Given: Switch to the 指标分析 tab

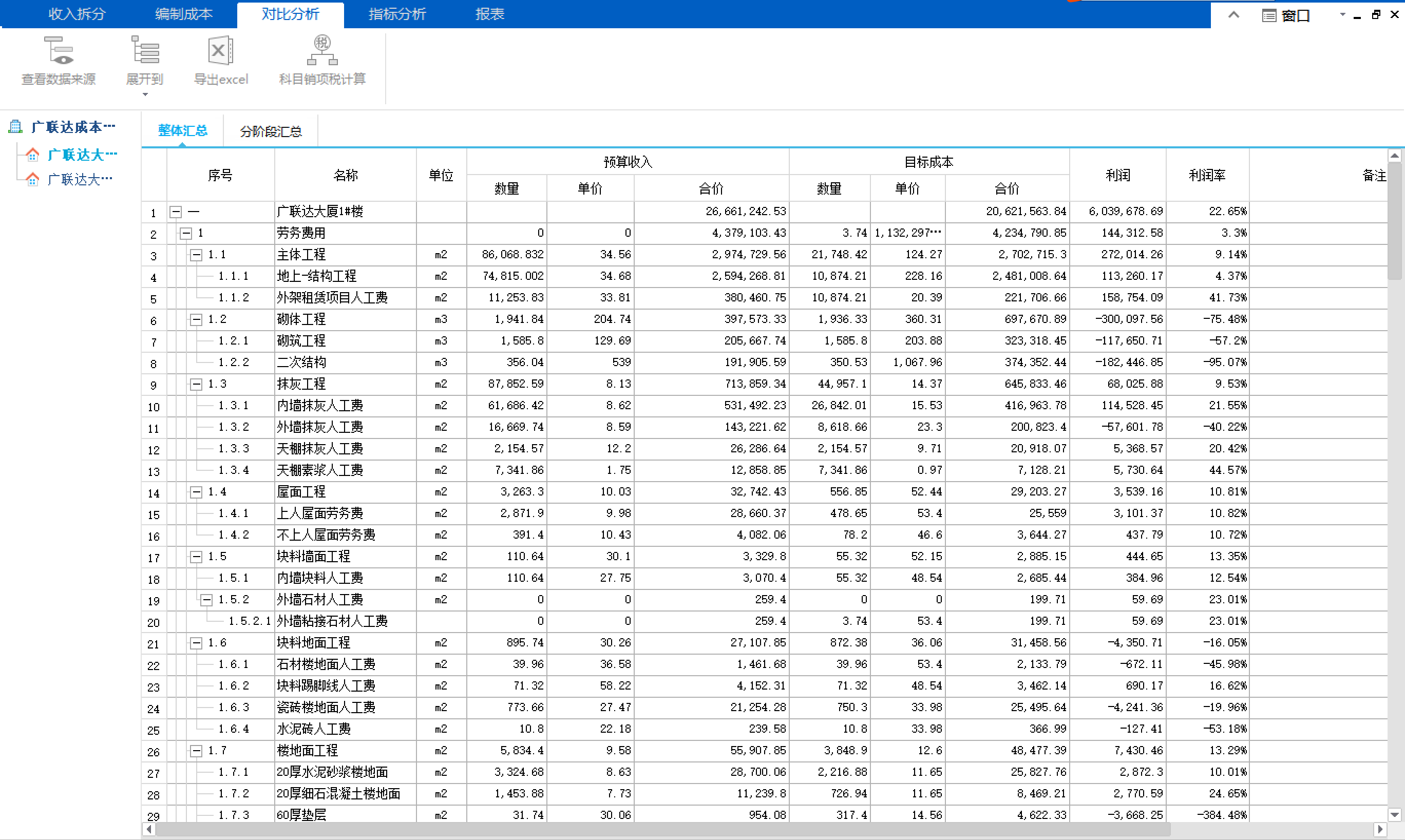Looking at the screenshot, I should (397, 14).
